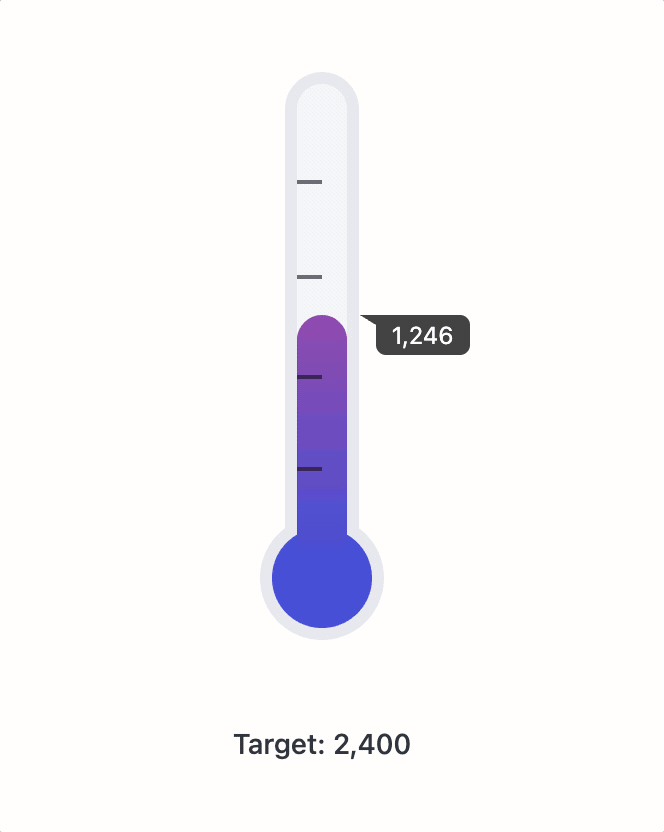This screenshot has width=664, height=832.
Task: Click the gray outline ring under the bulb
Action: pyautogui.click(x=322, y=634)
